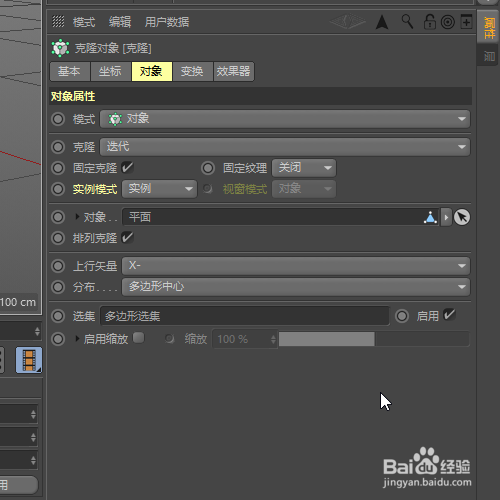Open the 模式 menu
Screen dimensions: 500x500
click(84, 22)
